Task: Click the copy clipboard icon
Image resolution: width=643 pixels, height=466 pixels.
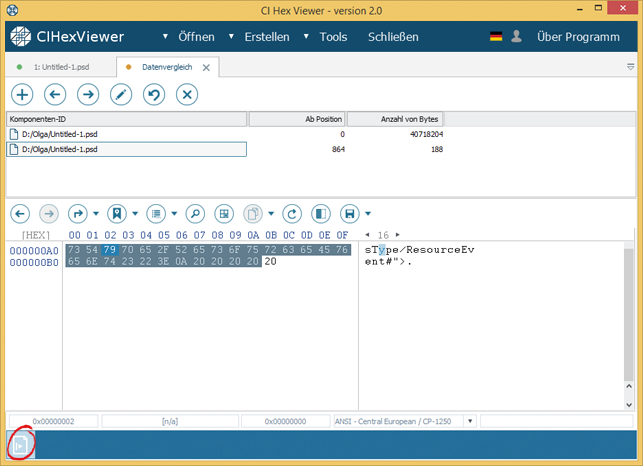Action: tap(253, 214)
